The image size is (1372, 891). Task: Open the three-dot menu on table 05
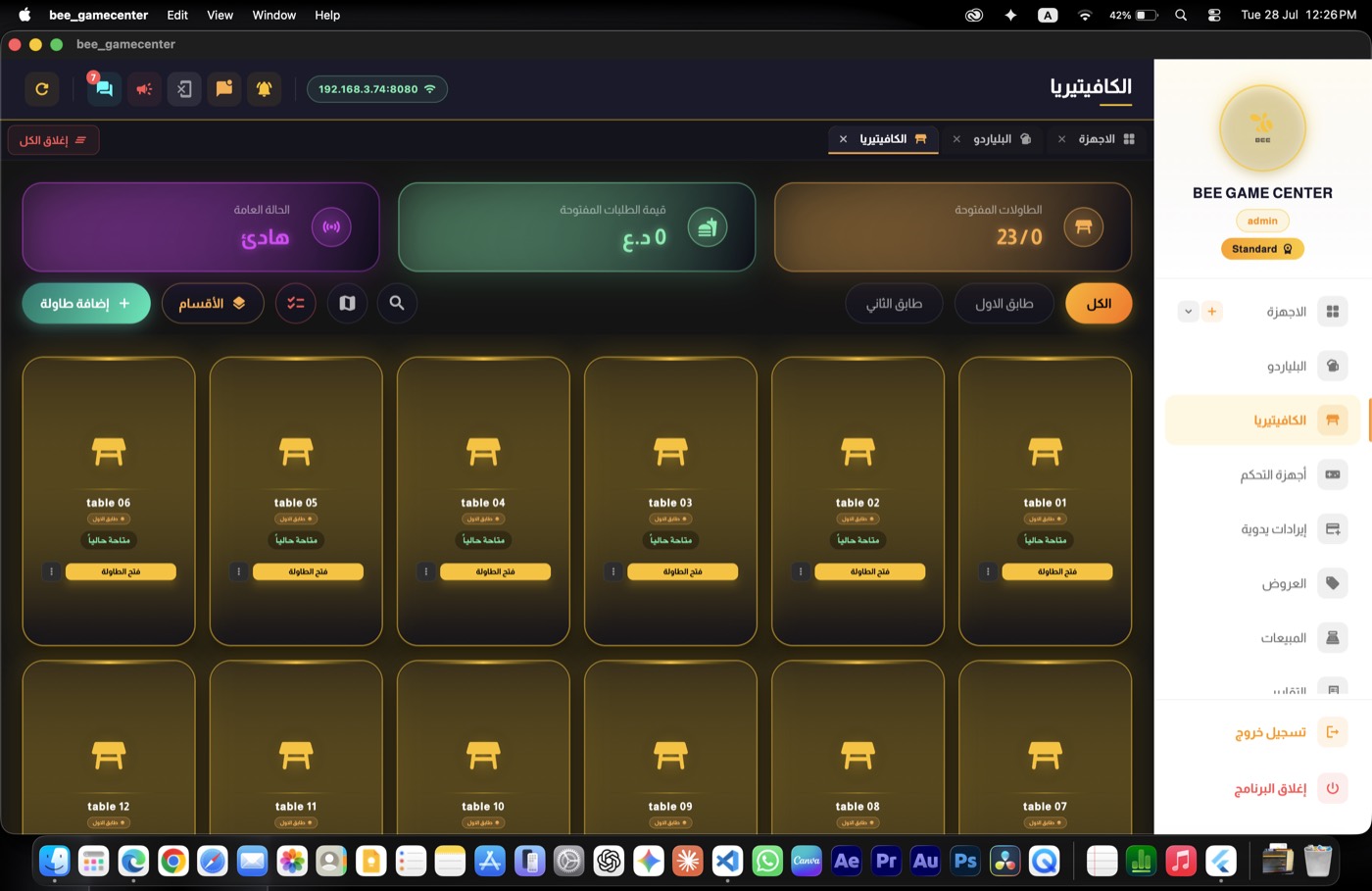(238, 571)
